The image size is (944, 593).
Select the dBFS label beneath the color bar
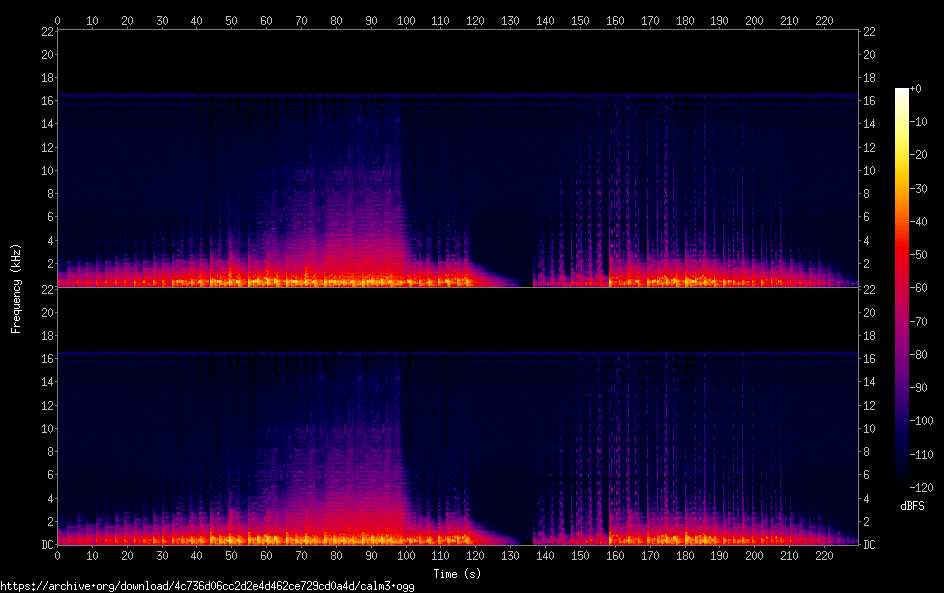(x=912, y=507)
